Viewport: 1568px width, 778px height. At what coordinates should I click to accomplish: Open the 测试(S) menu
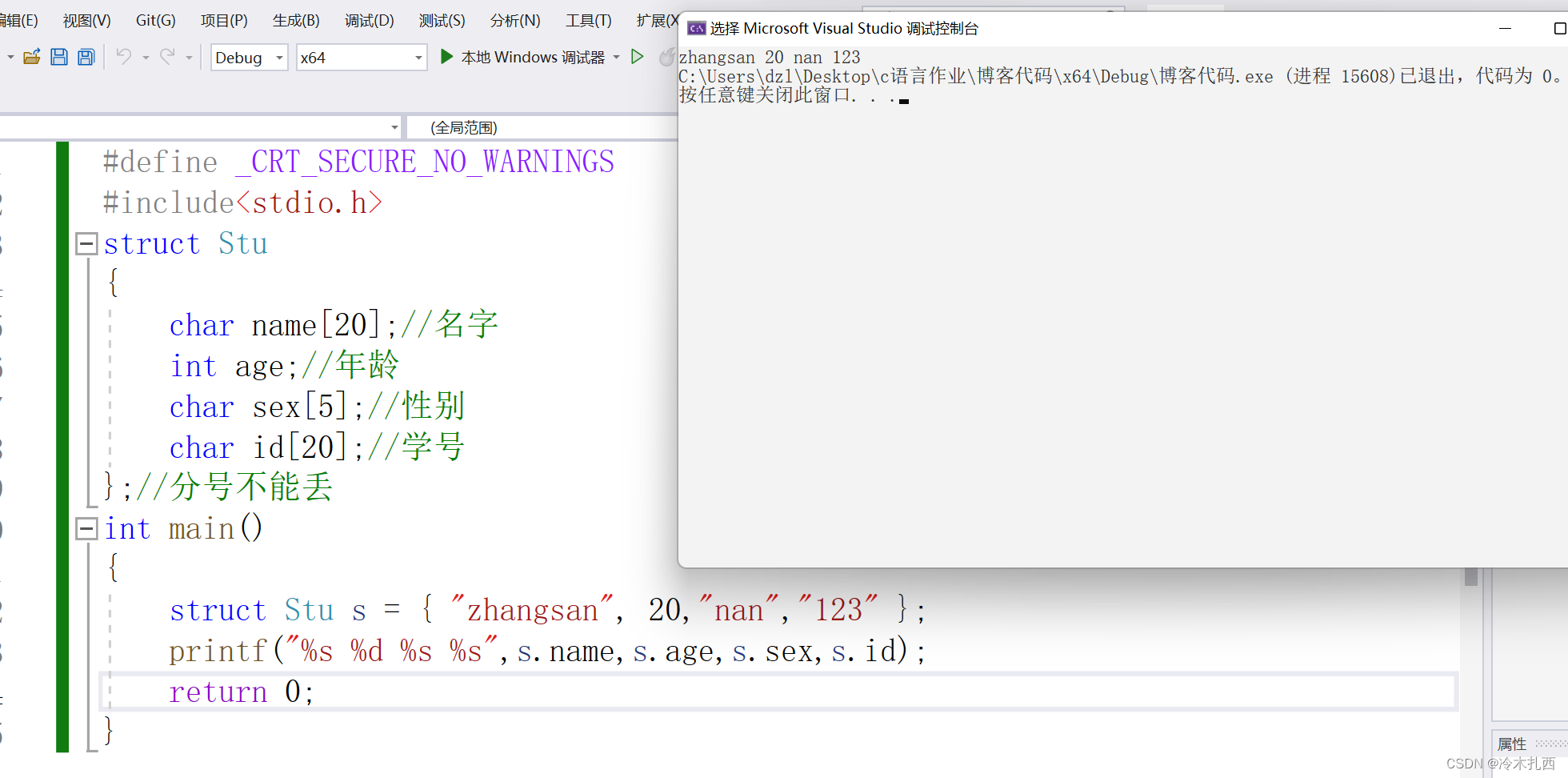point(442,21)
